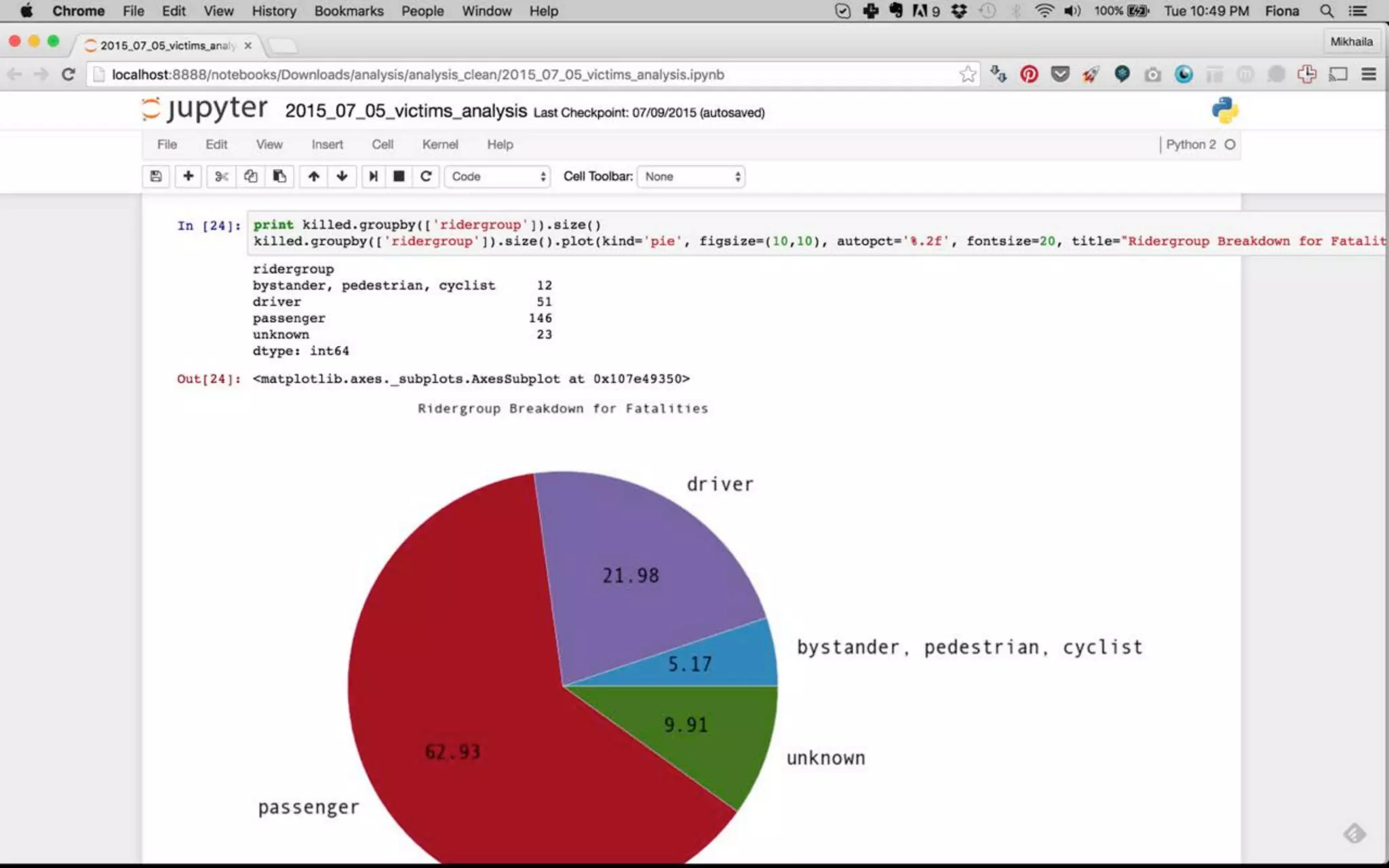Restart kernel with circular arrow icon
This screenshot has height=868, width=1389.
coord(426,176)
